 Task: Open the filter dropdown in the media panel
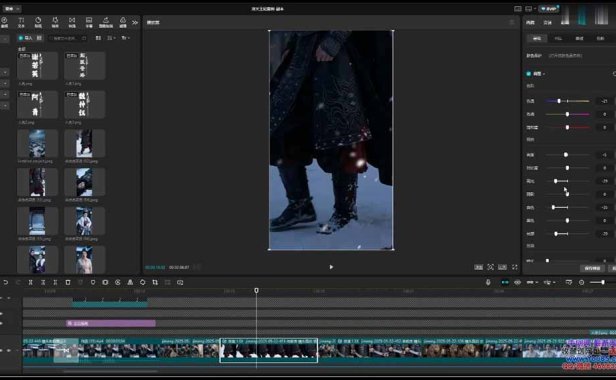(x=125, y=38)
